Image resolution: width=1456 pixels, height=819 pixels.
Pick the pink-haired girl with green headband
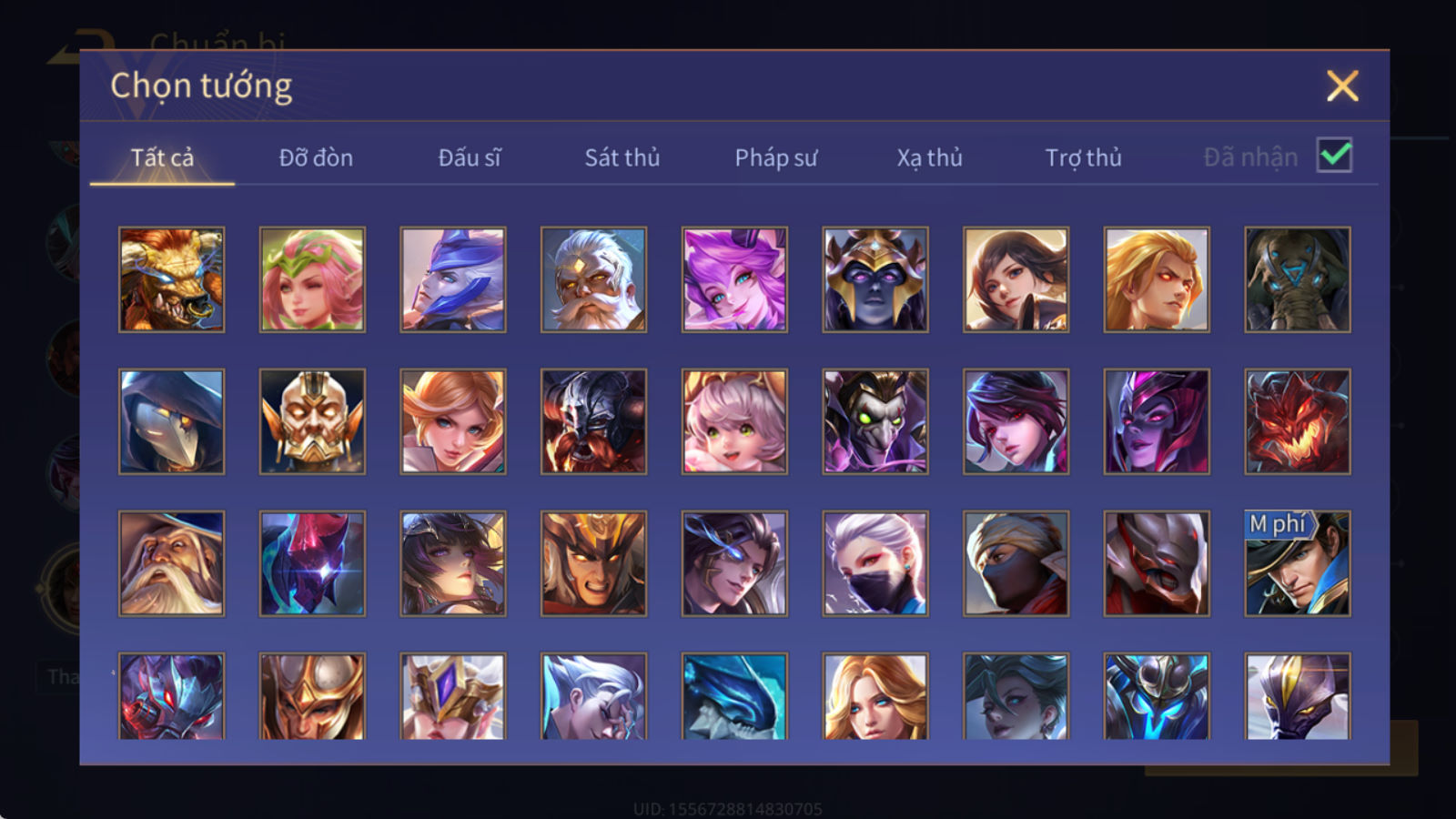point(312,279)
